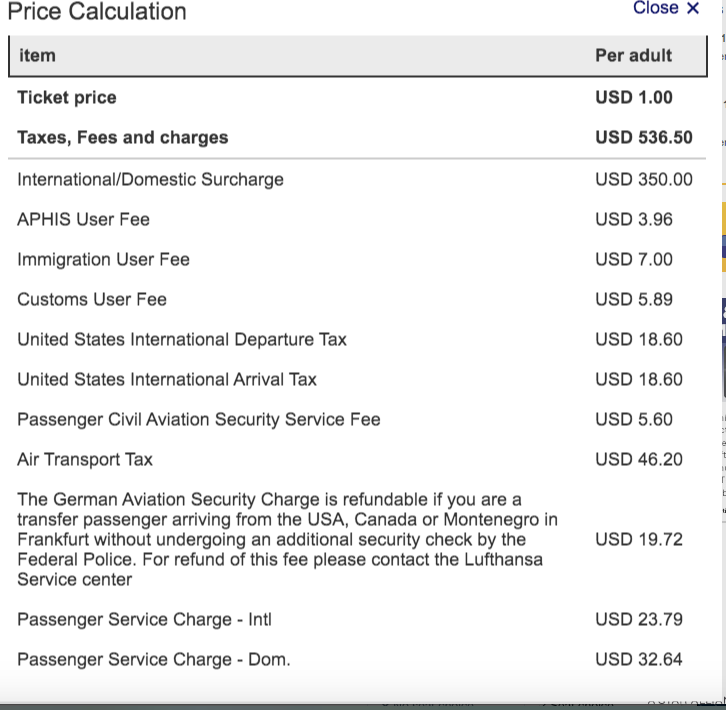Click the German Aviation Security Charge paragraph
Screen dimensions: 726x710
pyautogui.click(x=287, y=540)
